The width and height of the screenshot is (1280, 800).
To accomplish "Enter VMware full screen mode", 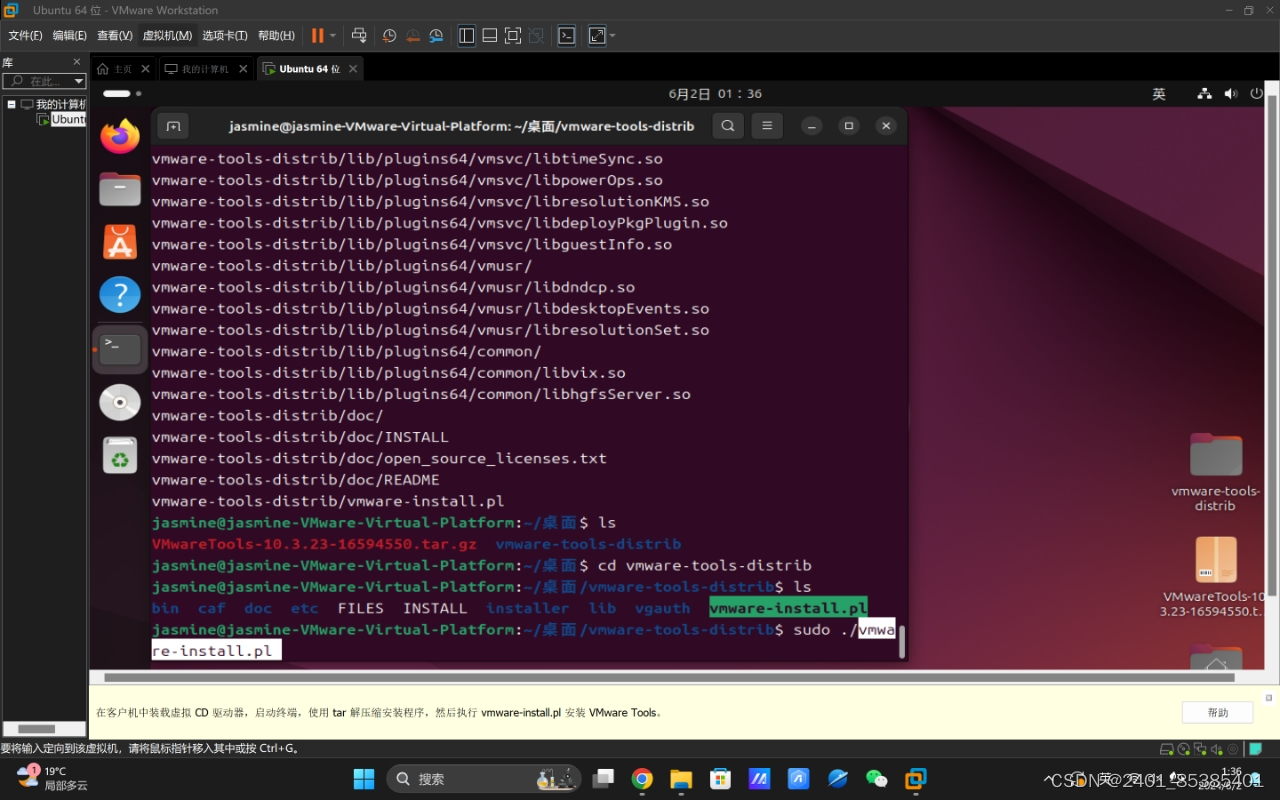I will 513,35.
